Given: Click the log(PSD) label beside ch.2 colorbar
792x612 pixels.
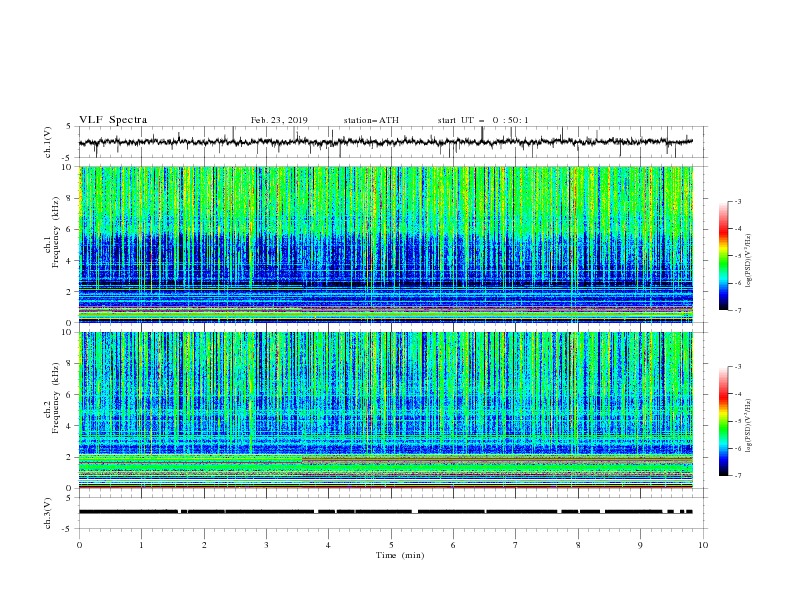Looking at the screenshot, I should pyautogui.click(x=748, y=426).
